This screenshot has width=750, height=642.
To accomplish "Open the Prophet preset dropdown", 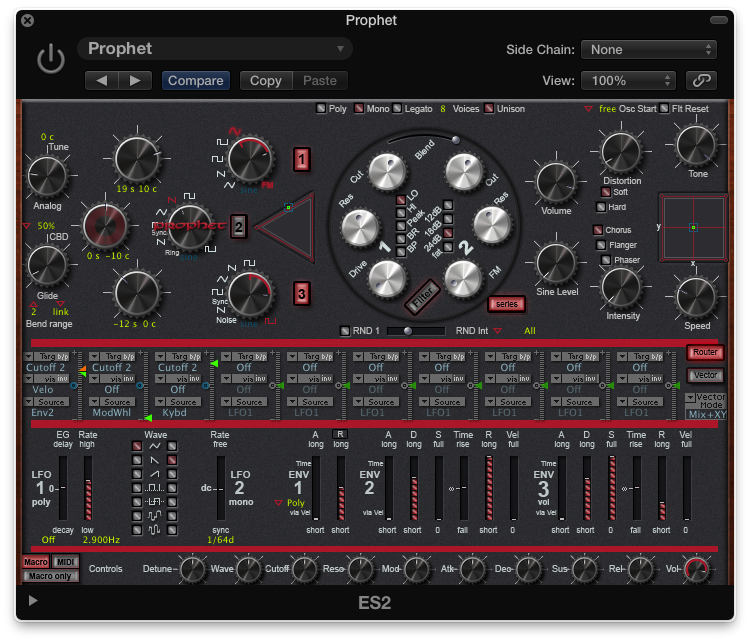I will point(215,49).
